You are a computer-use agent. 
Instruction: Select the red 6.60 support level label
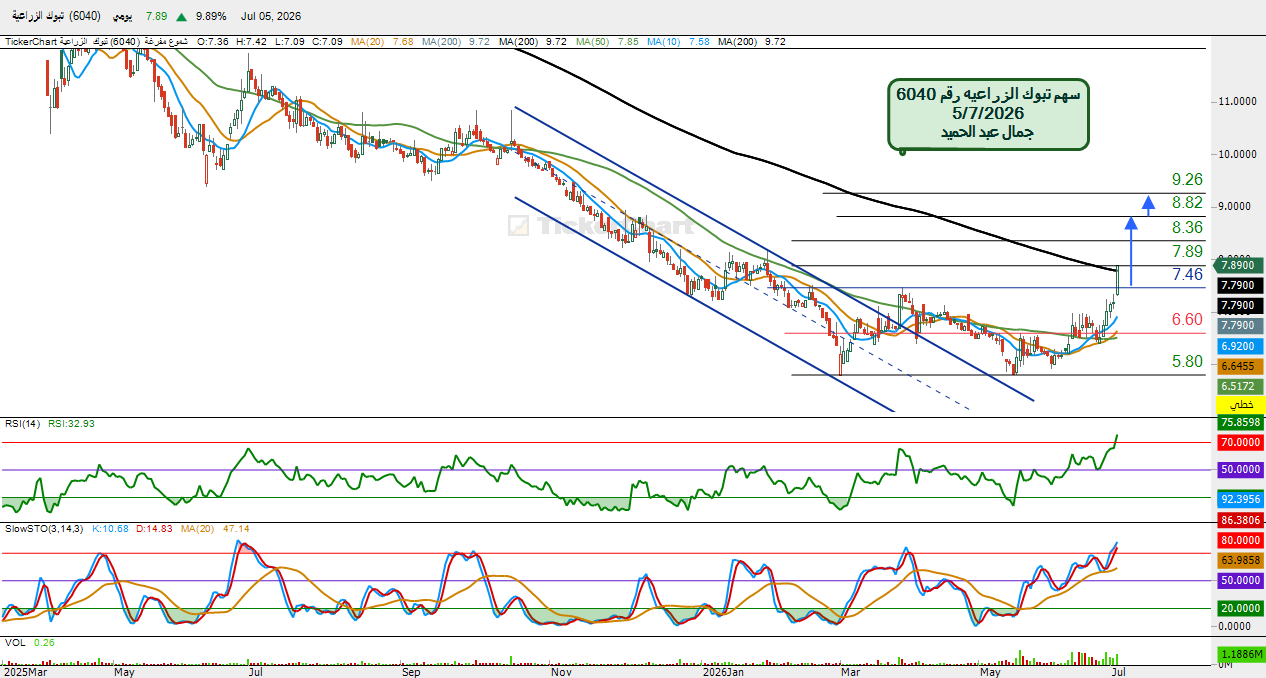(1187, 319)
